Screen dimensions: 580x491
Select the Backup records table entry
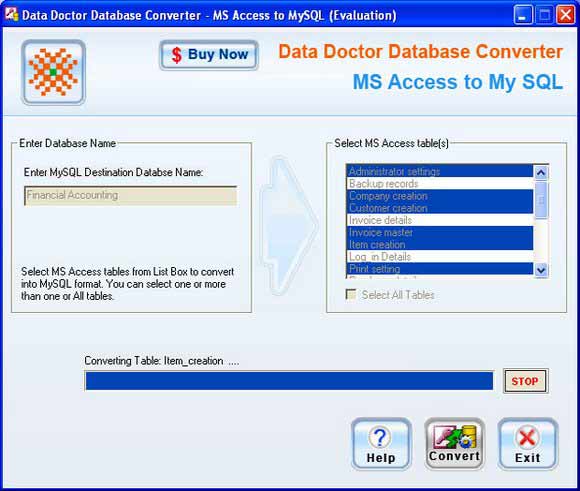point(440,184)
